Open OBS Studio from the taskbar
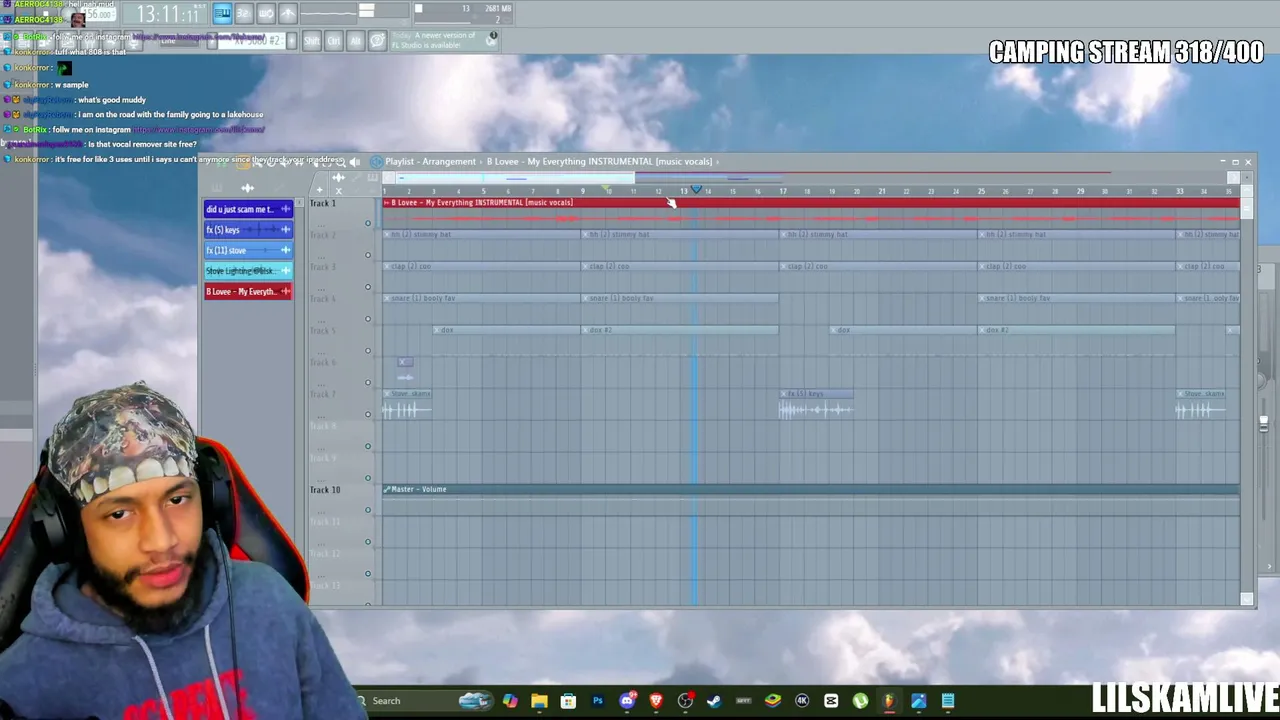This screenshot has height=720, width=1280. (685, 701)
